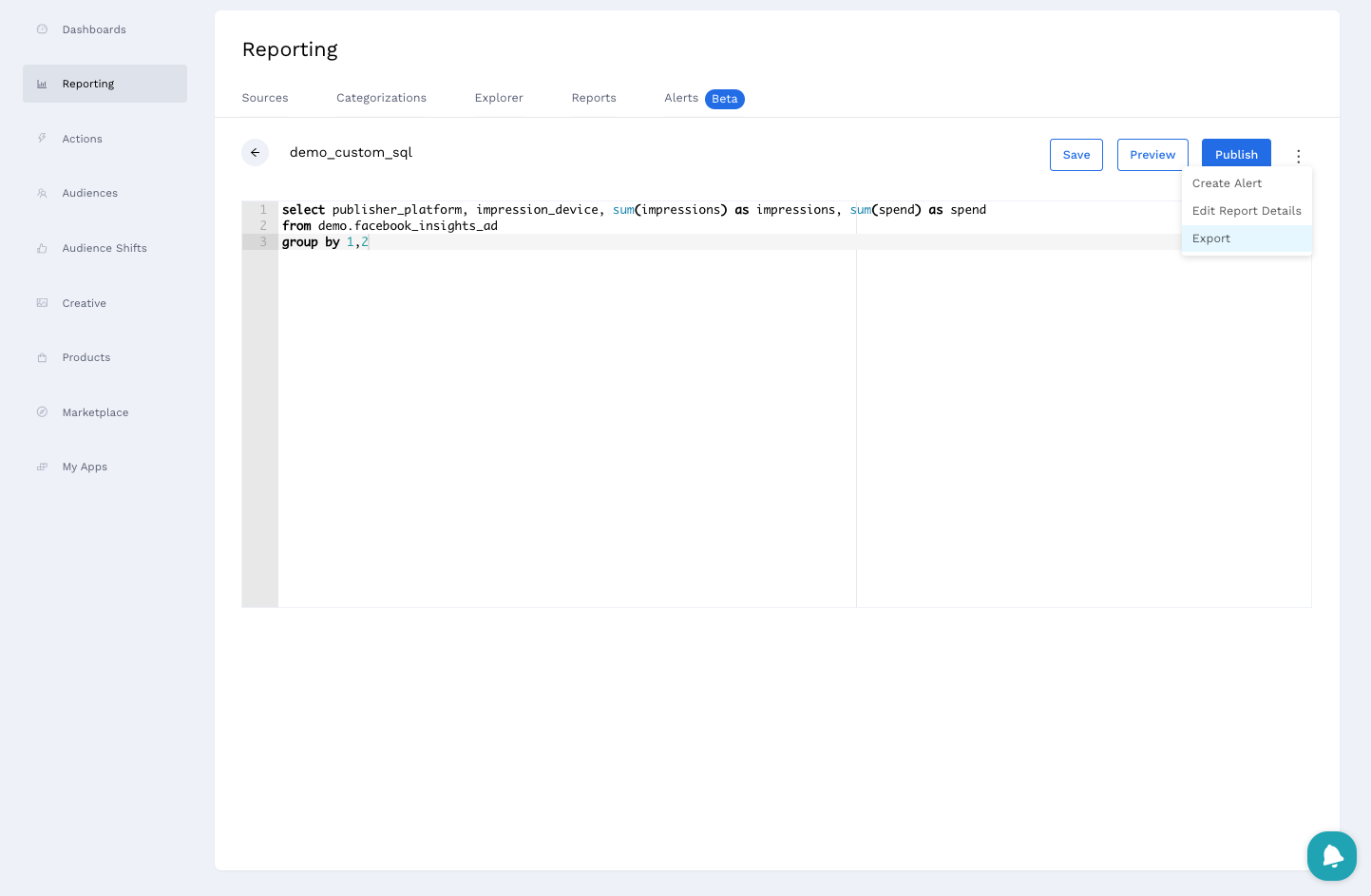Click the Preview button
Screen dimensions: 1371x896
[x=1152, y=155]
